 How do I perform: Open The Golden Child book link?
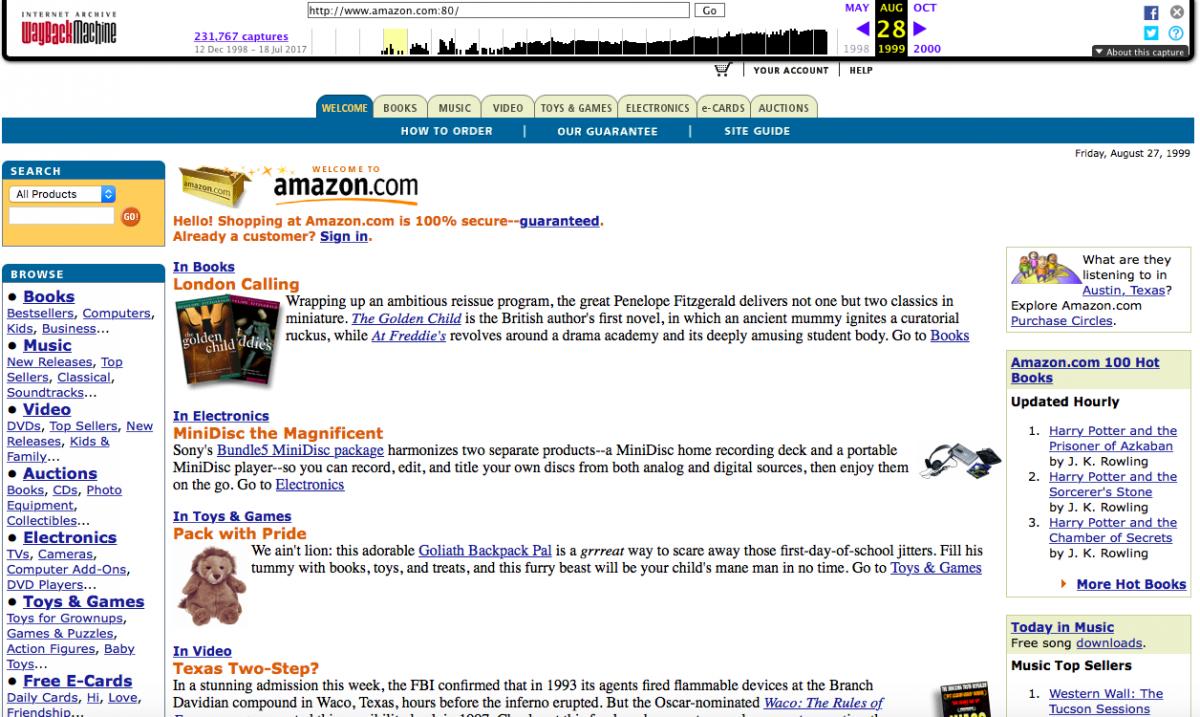click(x=406, y=319)
